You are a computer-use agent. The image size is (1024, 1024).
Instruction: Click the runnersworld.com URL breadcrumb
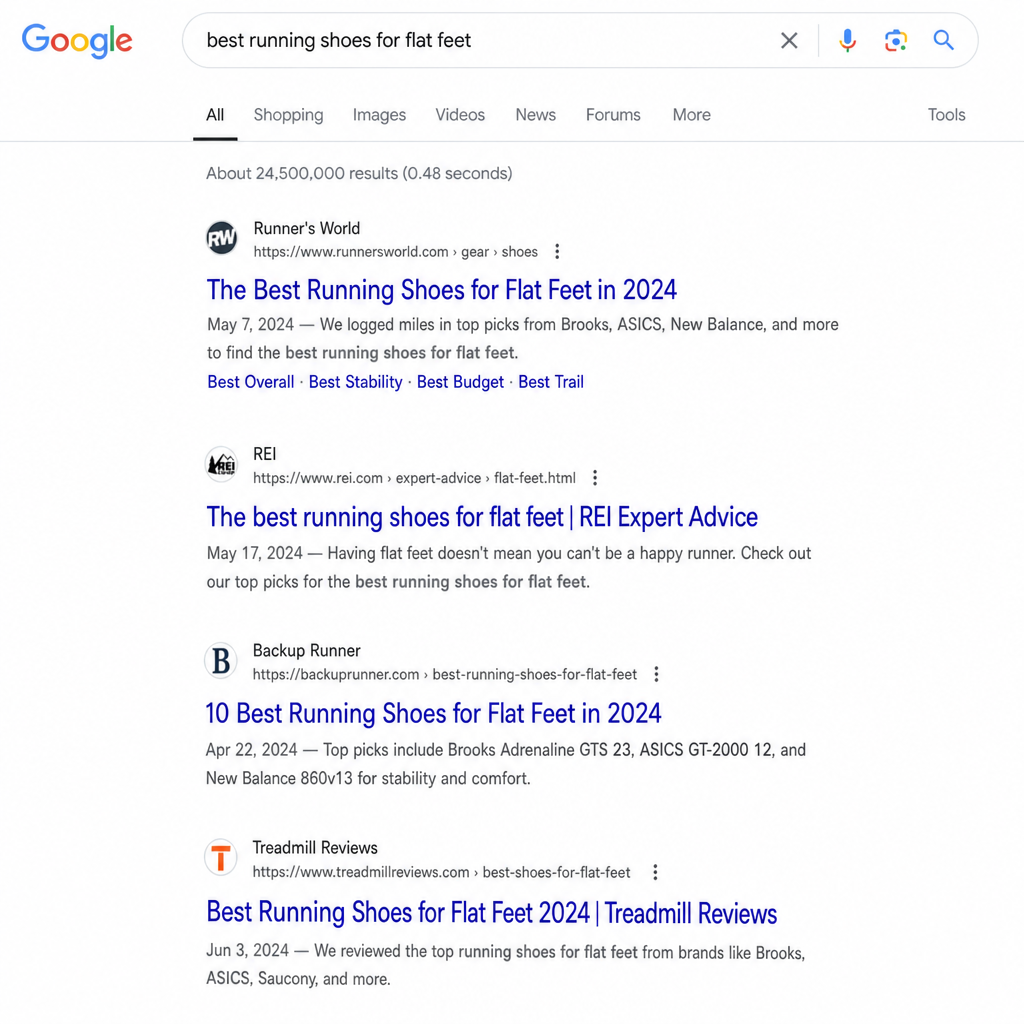395,252
